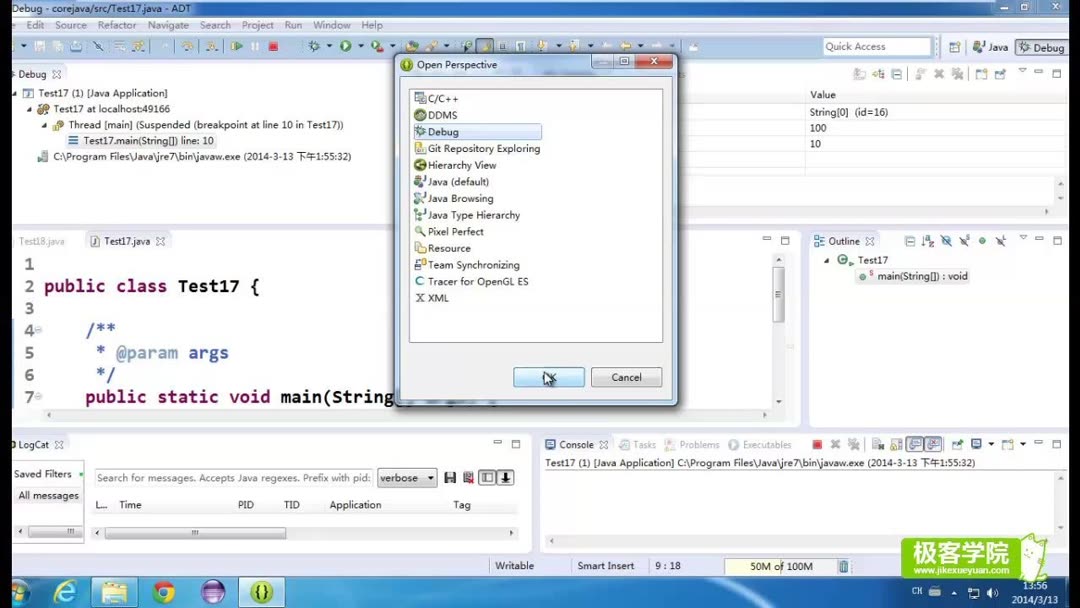Expand the Thread [main] node in Debug view
This screenshot has height=608, width=1080.
(47, 125)
